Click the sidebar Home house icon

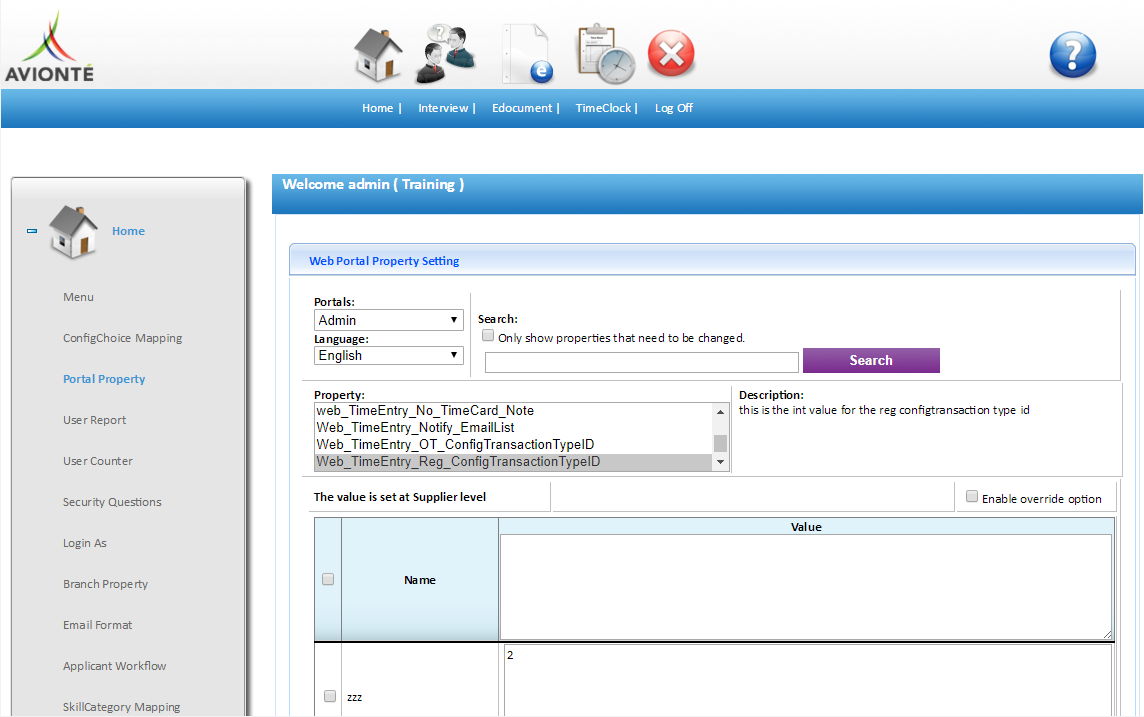(73, 232)
